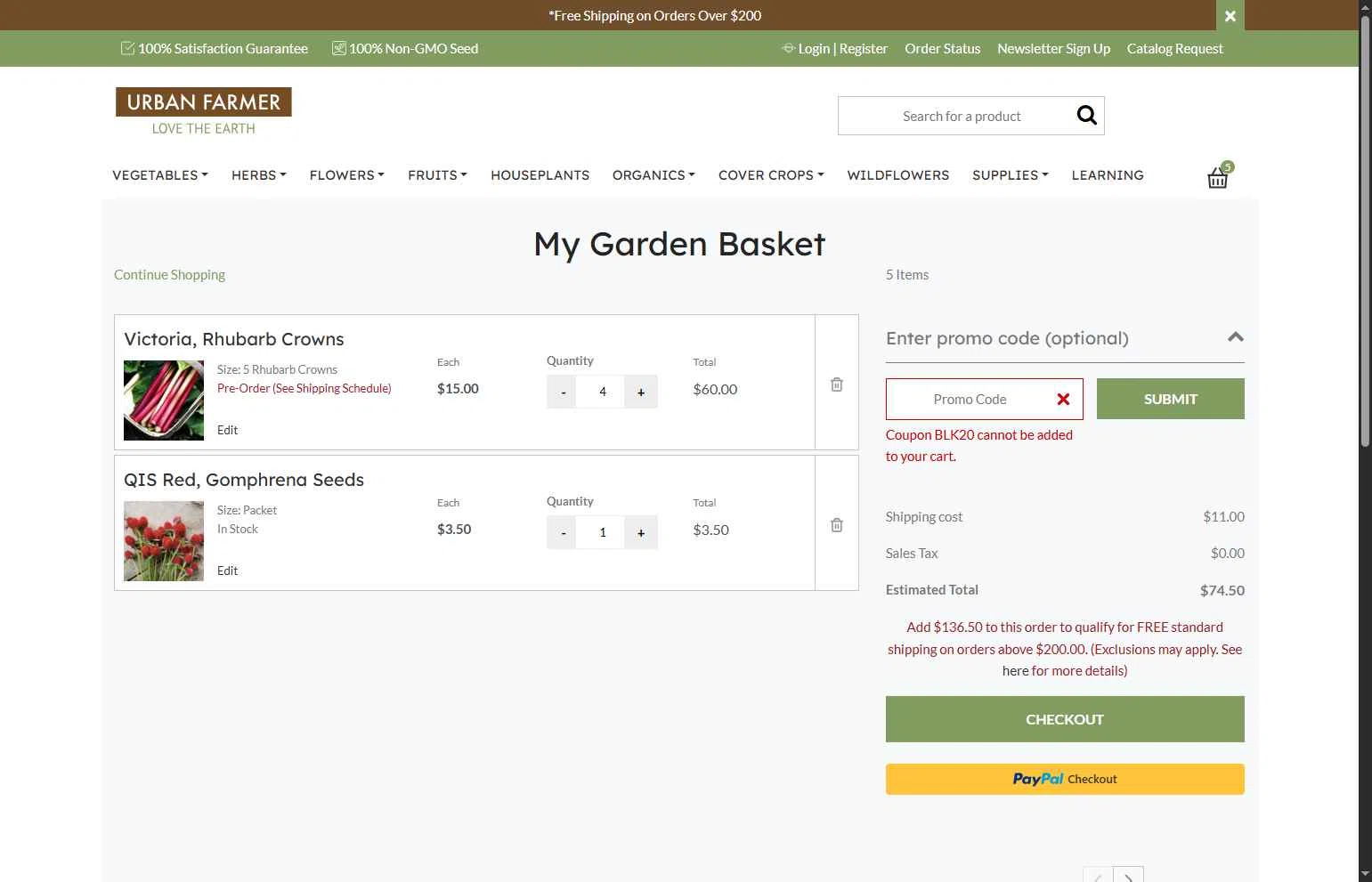Open the Supplies dropdown menu

coord(1011,175)
